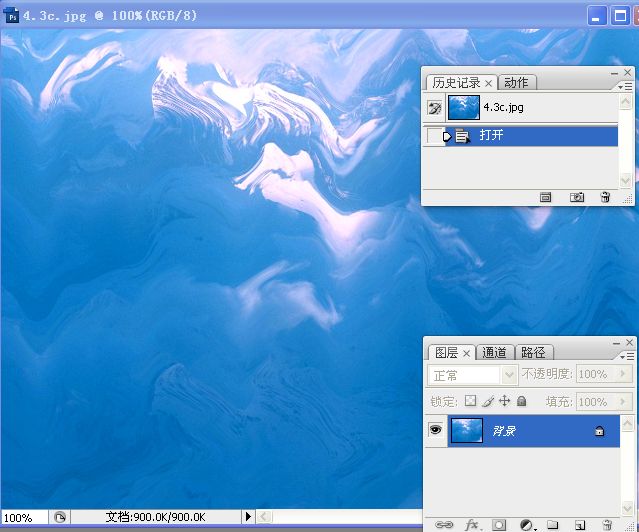Delete layer using Layers trash icon
The height and width of the screenshot is (532, 639).
click(606, 524)
